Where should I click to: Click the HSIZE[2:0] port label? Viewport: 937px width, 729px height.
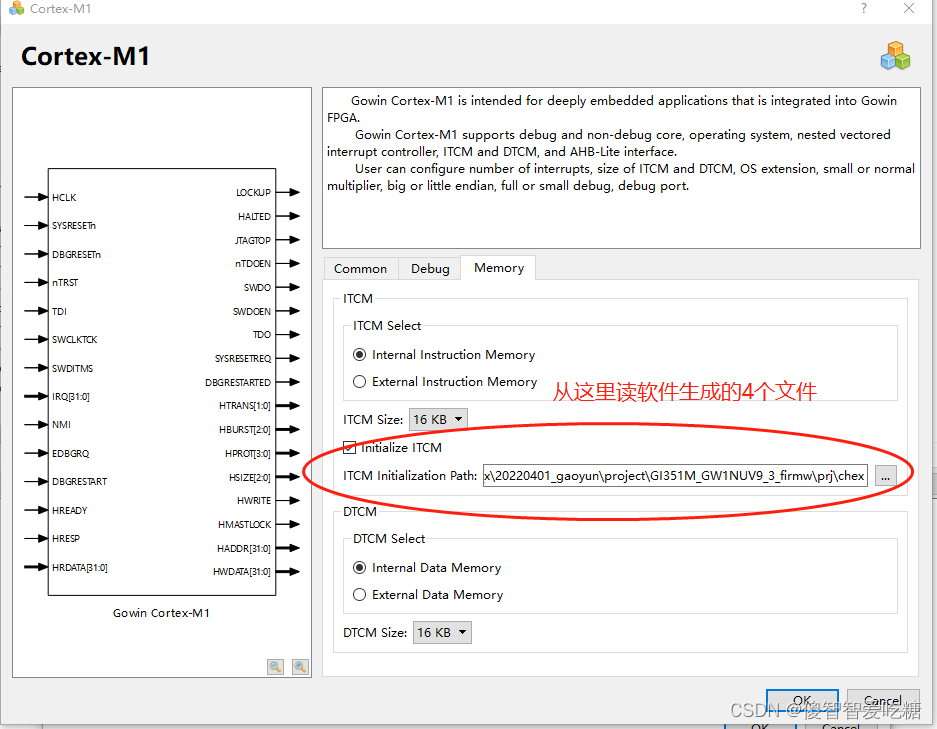tap(250, 477)
